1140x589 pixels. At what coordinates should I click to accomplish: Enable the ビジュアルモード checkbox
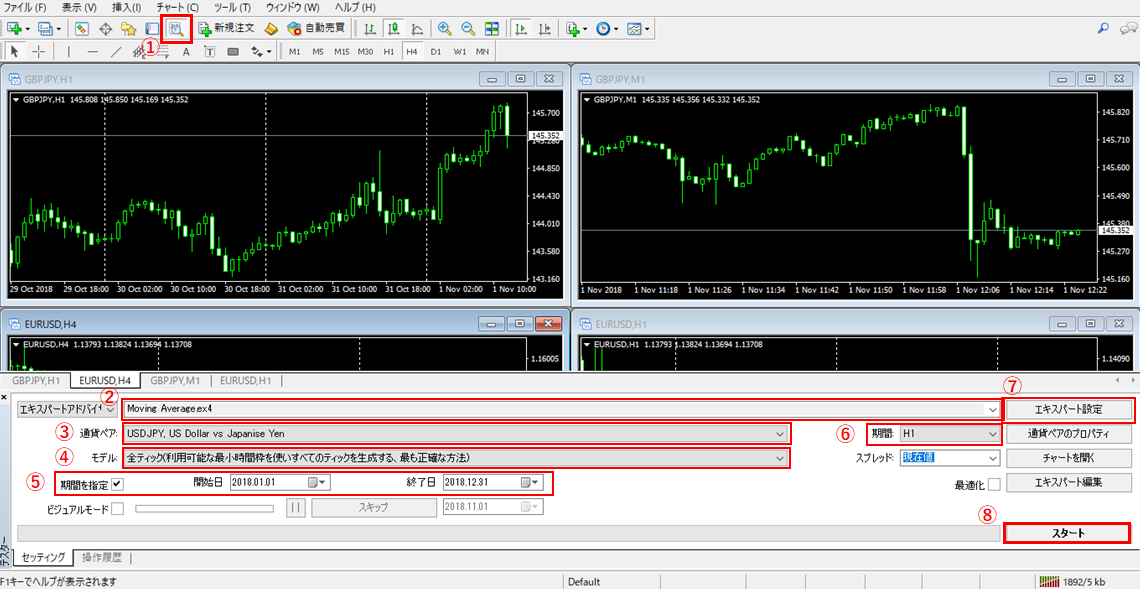point(117,508)
